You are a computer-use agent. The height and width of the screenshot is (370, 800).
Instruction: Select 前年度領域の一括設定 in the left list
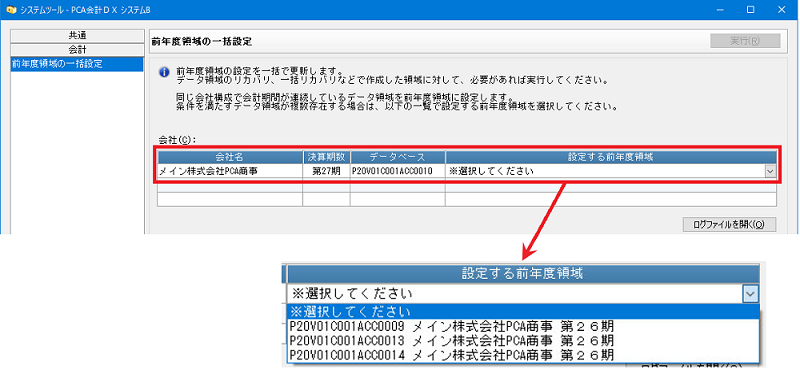coord(78,64)
